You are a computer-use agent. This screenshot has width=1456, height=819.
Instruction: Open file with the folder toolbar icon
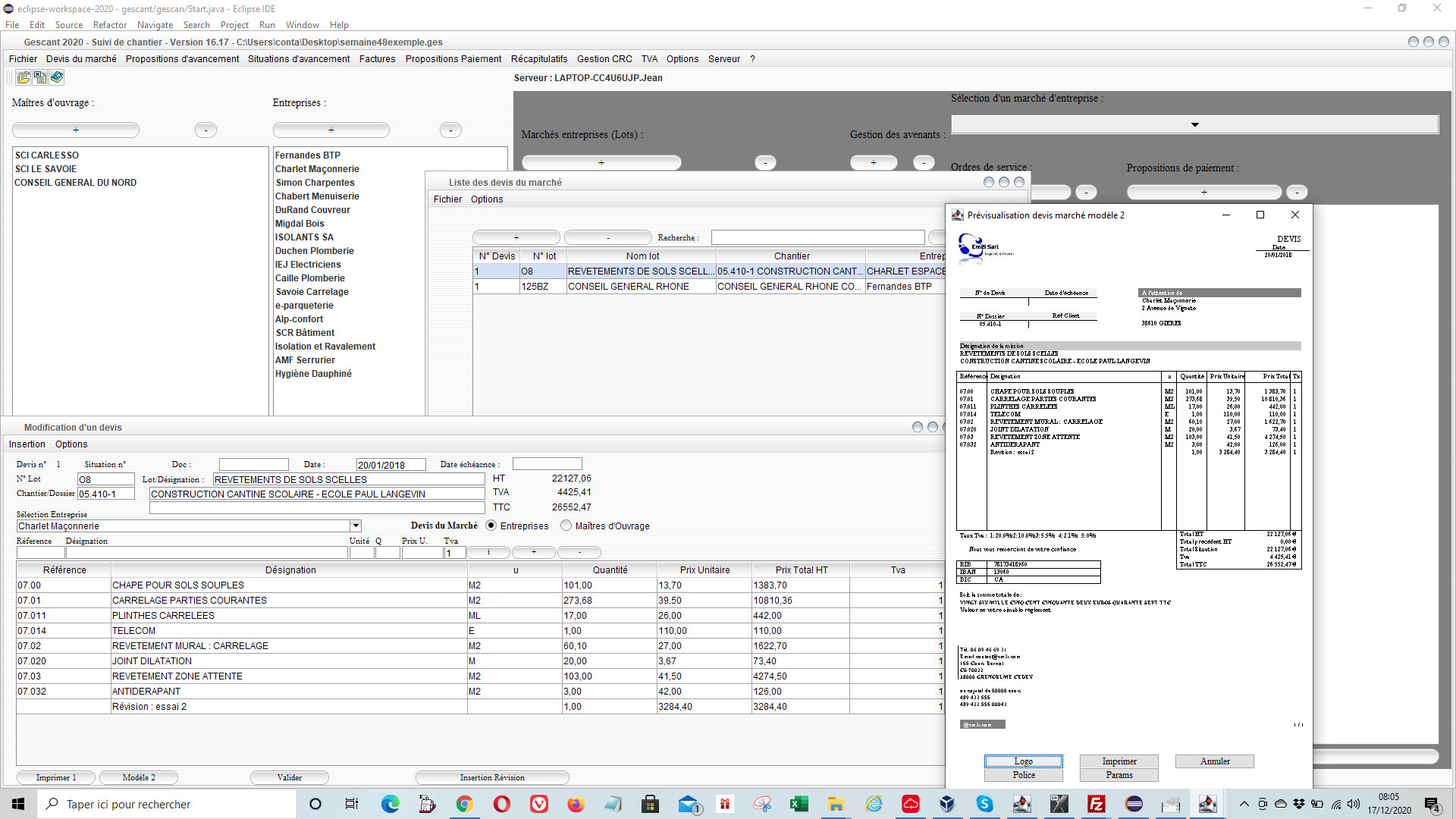pos(23,77)
